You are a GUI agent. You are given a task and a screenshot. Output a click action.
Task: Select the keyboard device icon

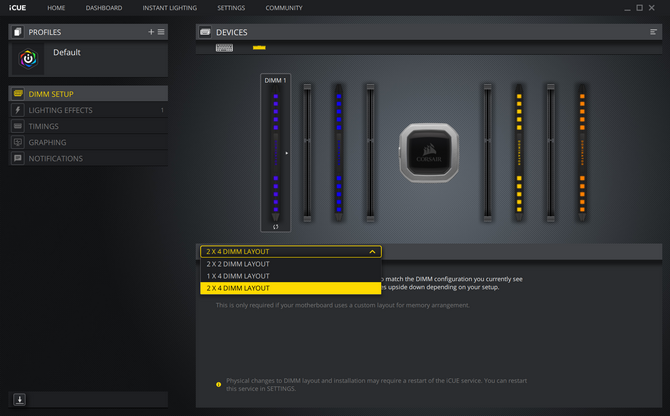tap(224, 47)
